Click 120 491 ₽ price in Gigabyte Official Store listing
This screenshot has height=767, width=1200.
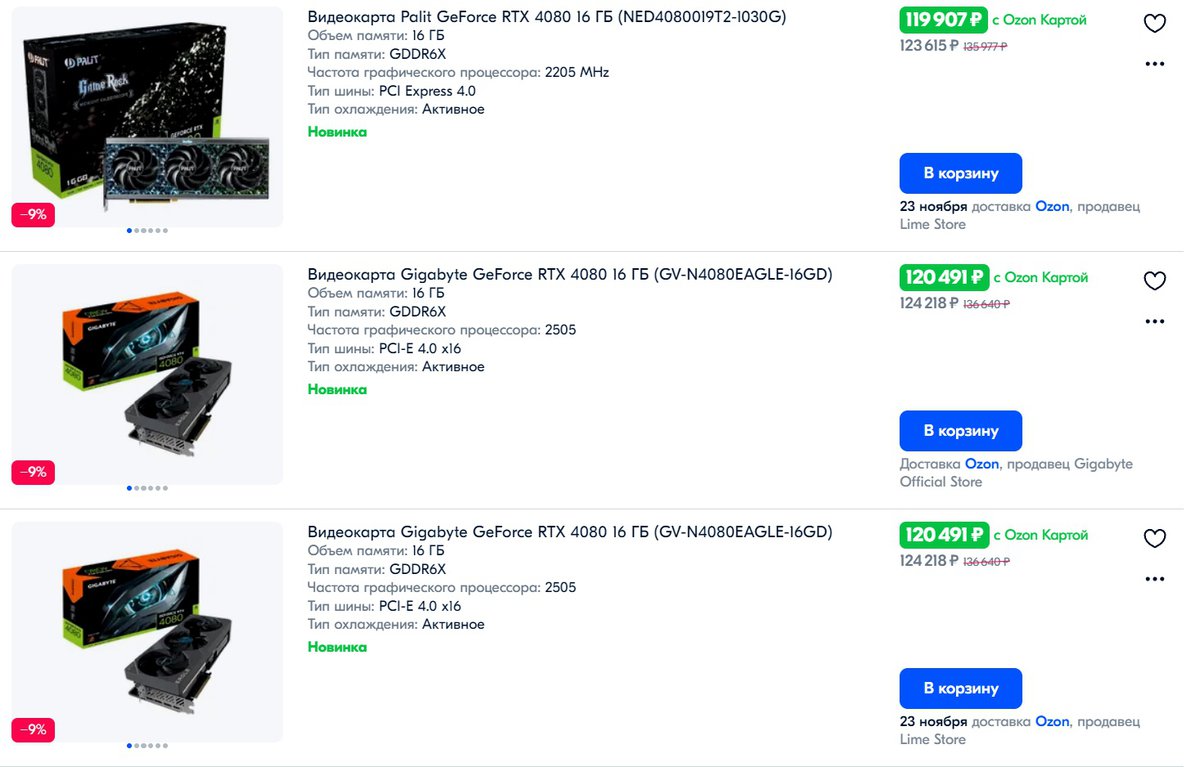coord(943,277)
